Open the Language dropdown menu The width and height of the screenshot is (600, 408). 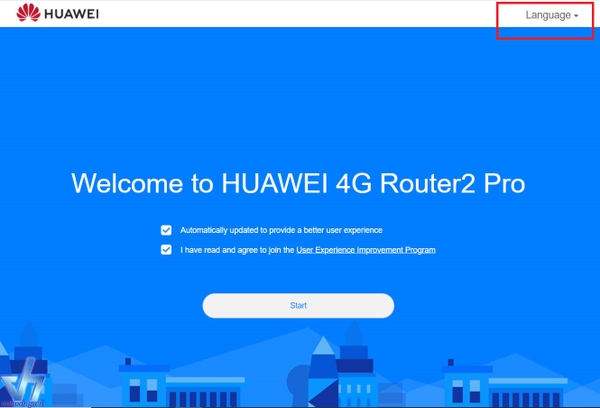point(551,15)
